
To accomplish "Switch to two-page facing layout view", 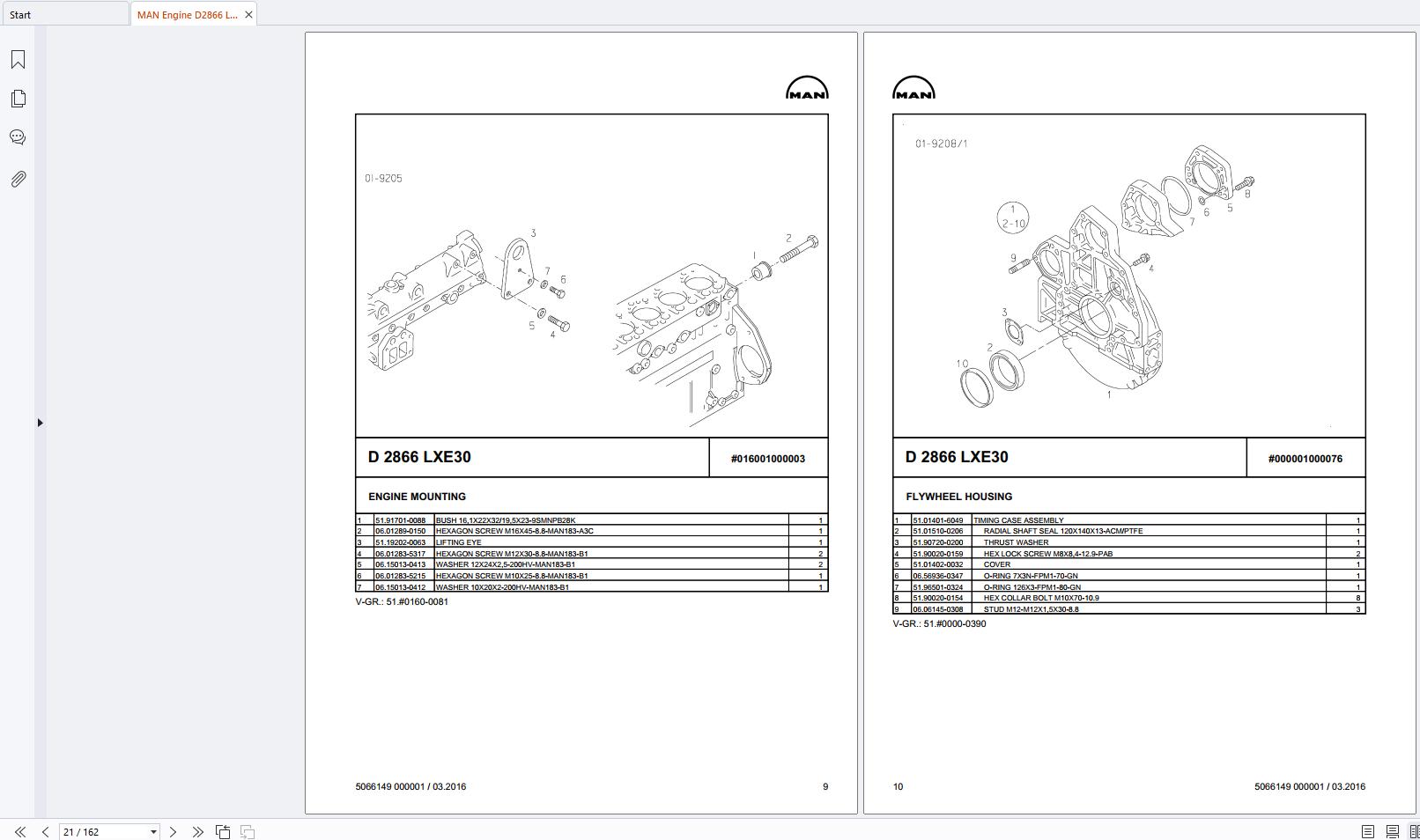I will coord(1415,831).
